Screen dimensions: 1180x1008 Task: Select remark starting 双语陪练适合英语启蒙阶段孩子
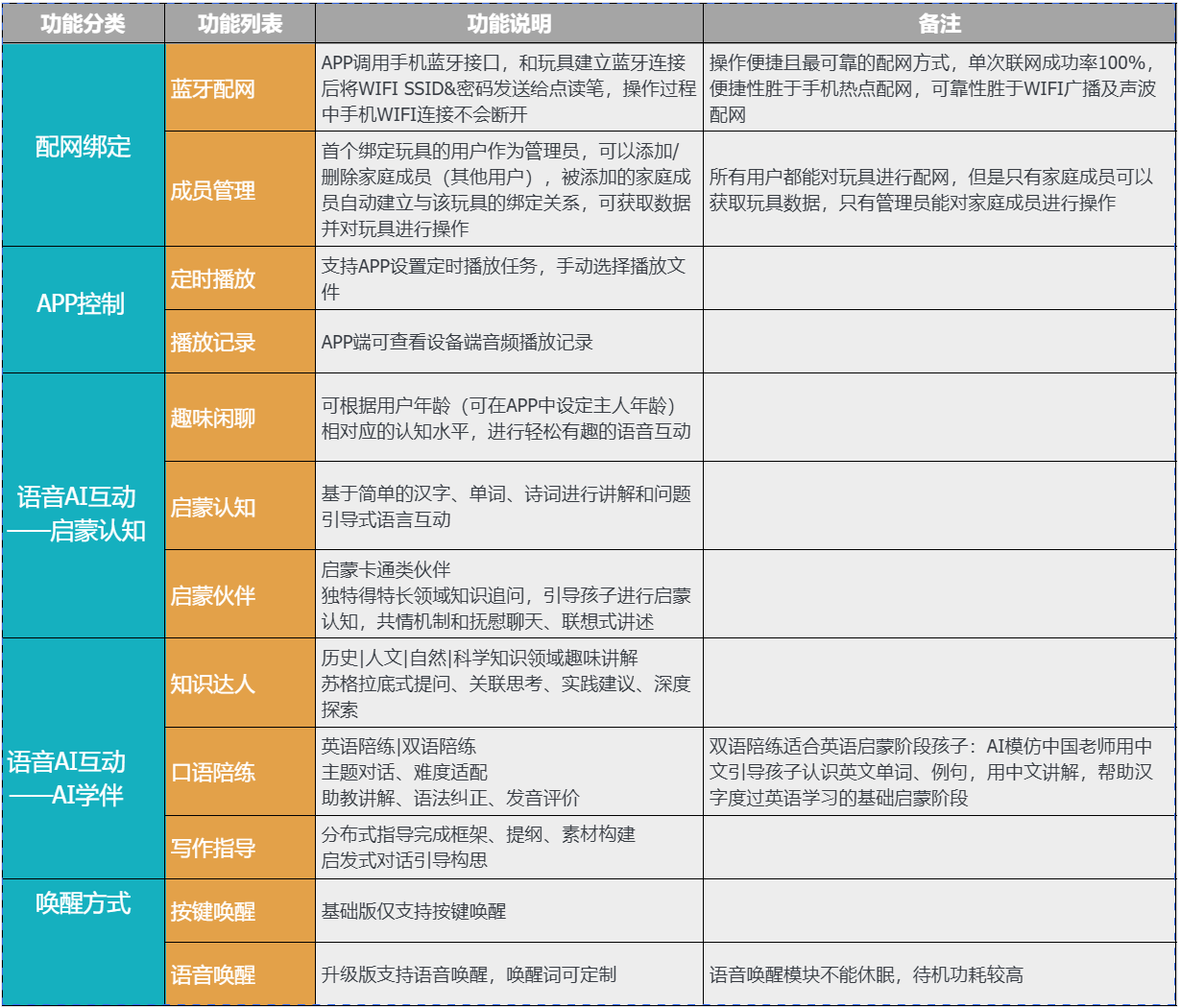(939, 772)
